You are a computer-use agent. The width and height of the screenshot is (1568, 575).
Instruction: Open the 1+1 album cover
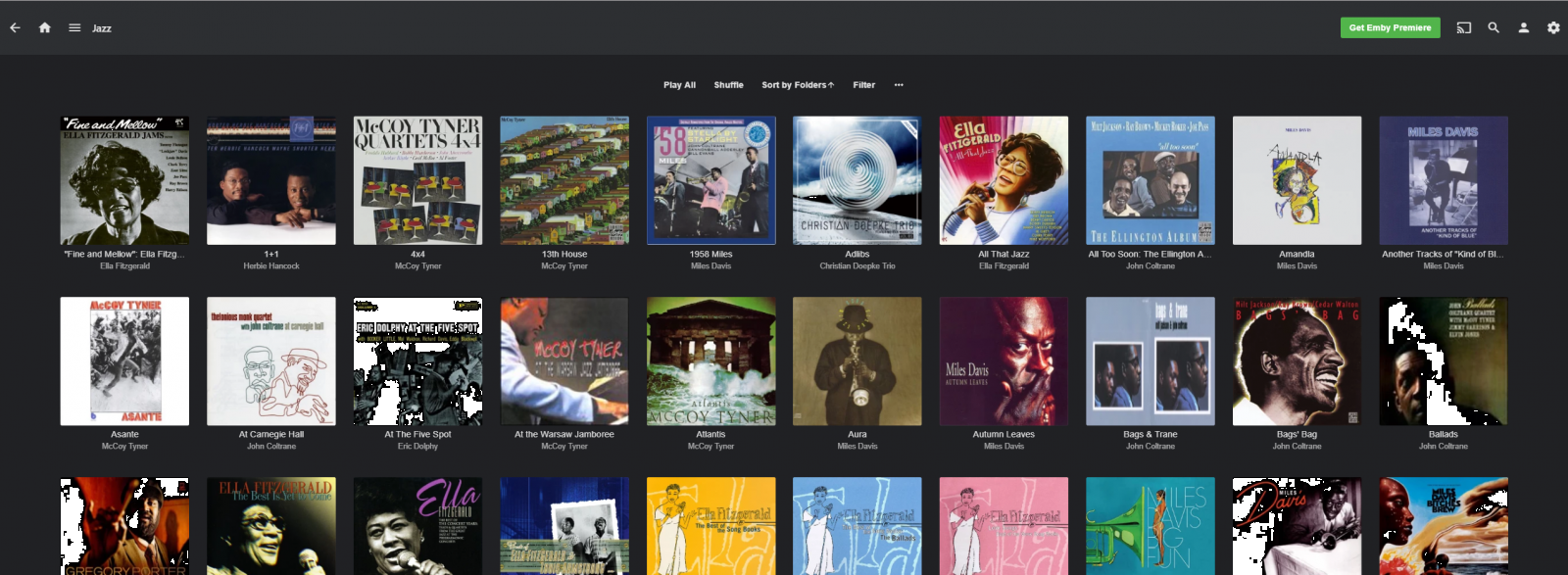[x=271, y=180]
